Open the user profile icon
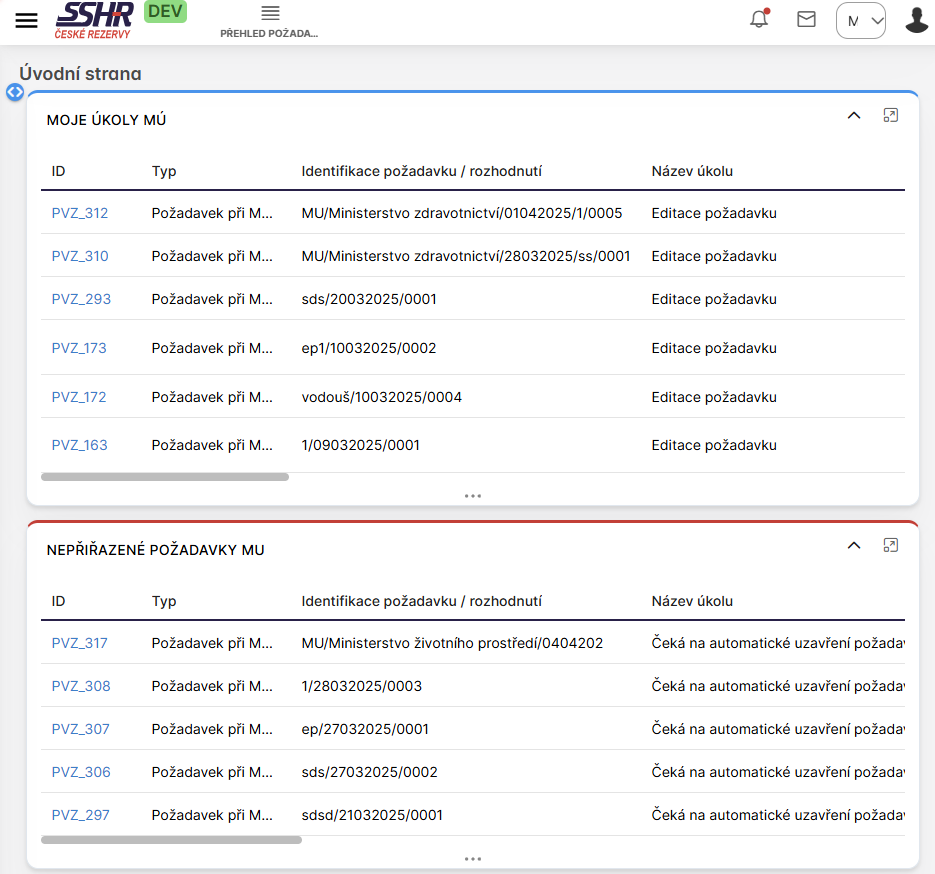This screenshot has height=874, width=935. click(916, 20)
